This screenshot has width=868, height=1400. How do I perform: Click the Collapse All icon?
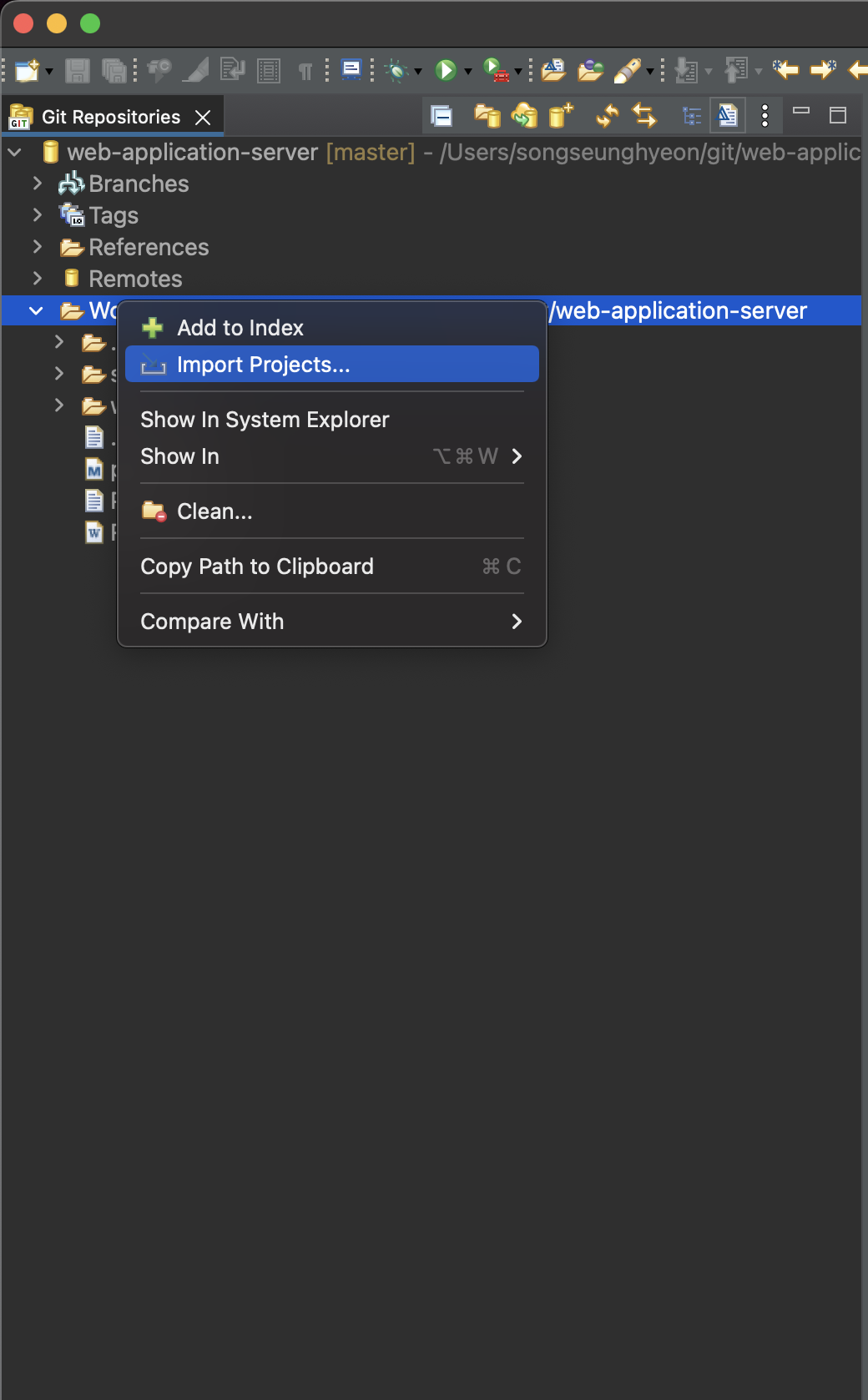[442, 116]
